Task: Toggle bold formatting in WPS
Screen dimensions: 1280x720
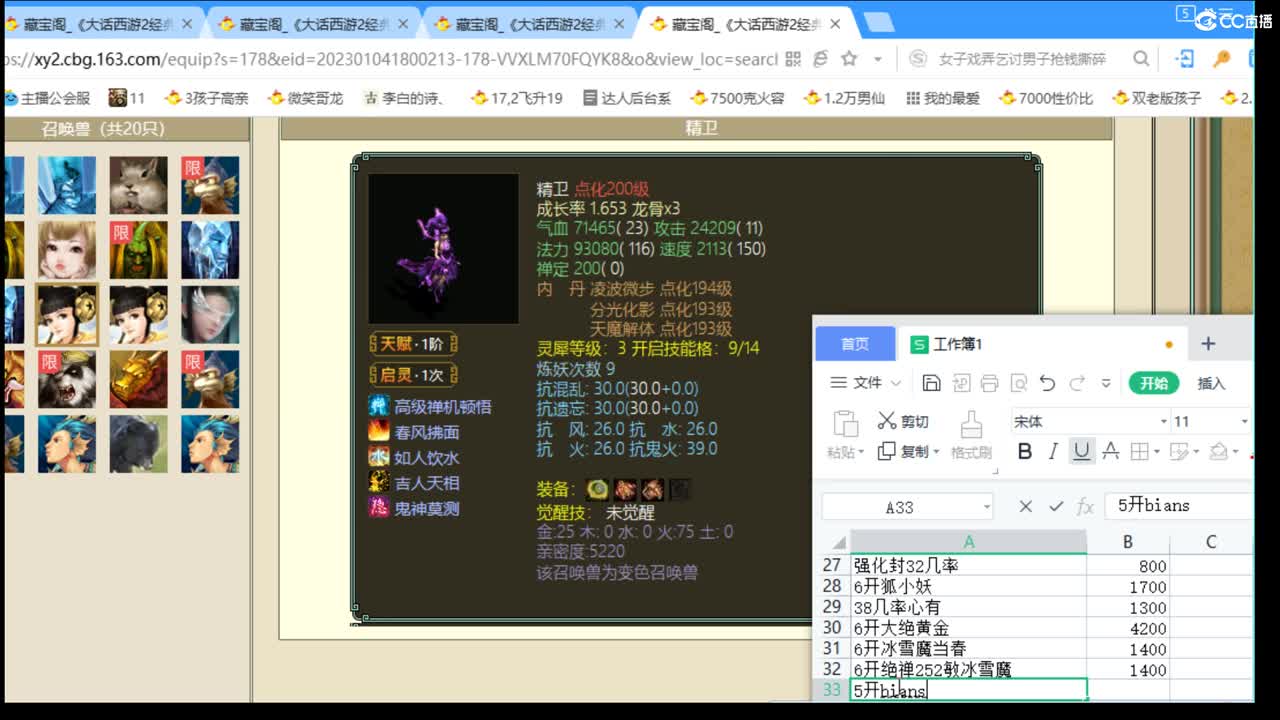Action: tap(1024, 451)
